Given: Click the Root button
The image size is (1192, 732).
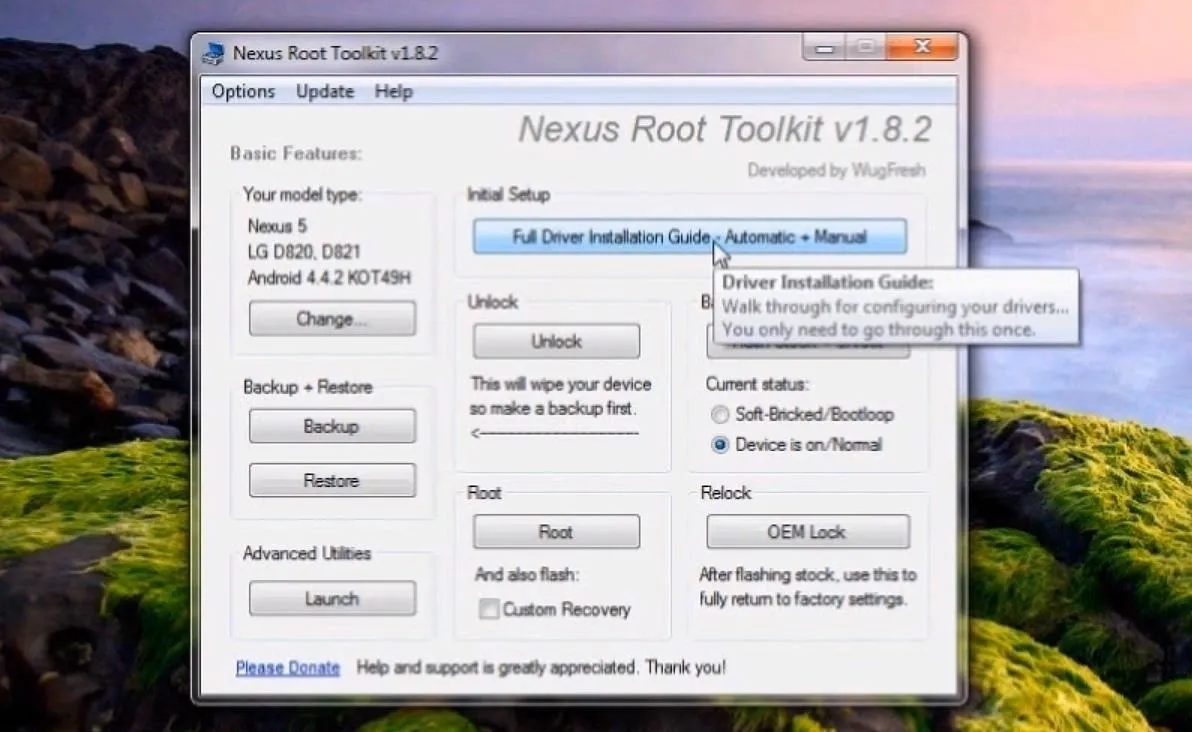Looking at the screenshot, I should [556, 531].
